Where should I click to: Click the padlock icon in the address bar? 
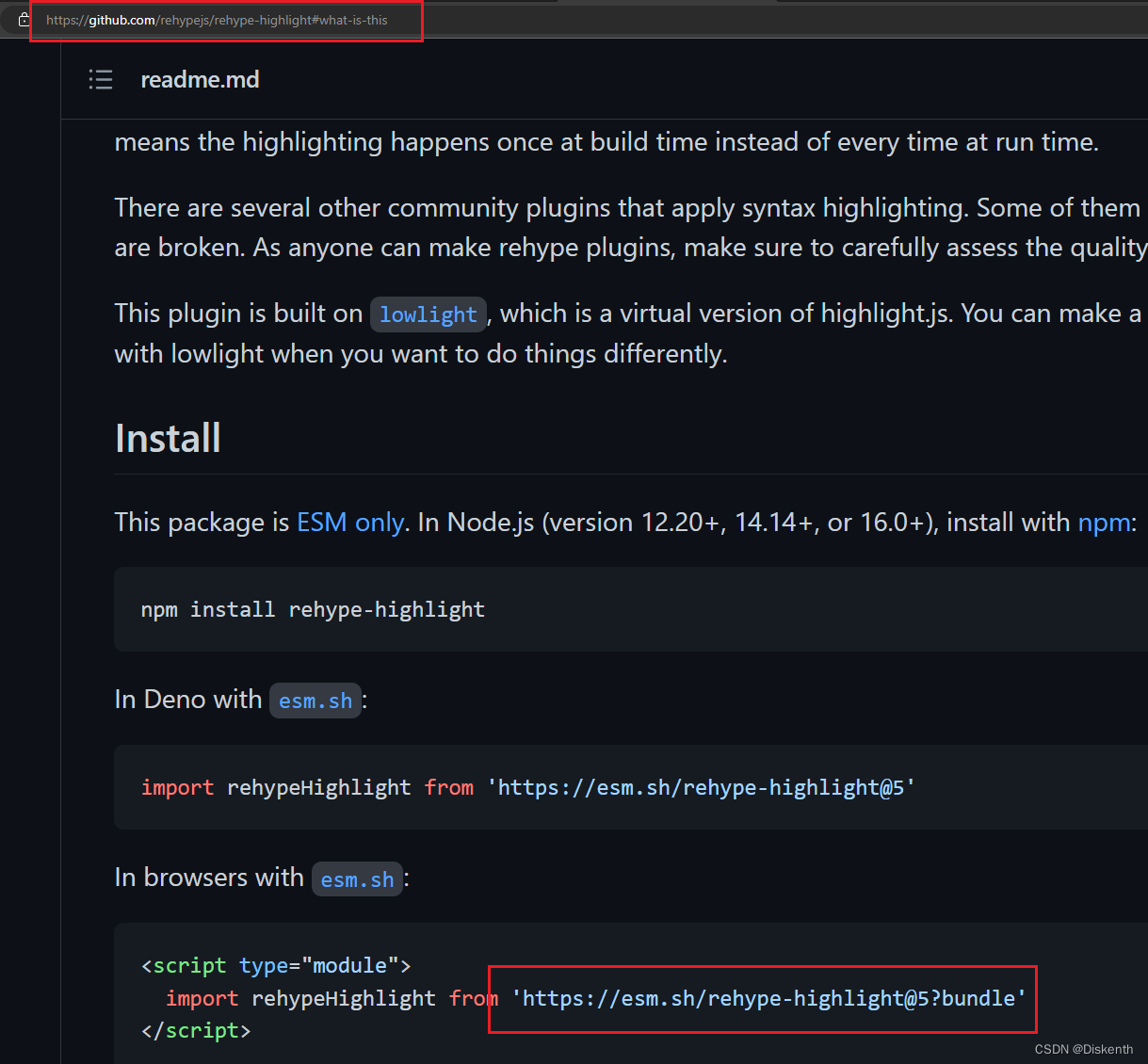click(x=24, y=19)
